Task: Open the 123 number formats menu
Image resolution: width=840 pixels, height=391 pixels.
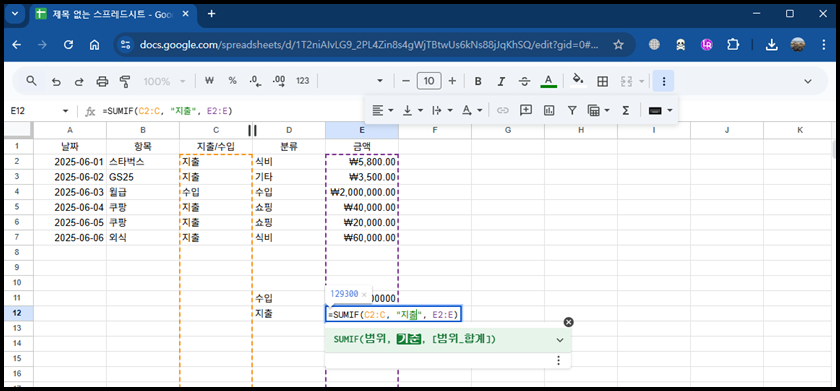Action: pyautogui.click(x=303, y=81)
